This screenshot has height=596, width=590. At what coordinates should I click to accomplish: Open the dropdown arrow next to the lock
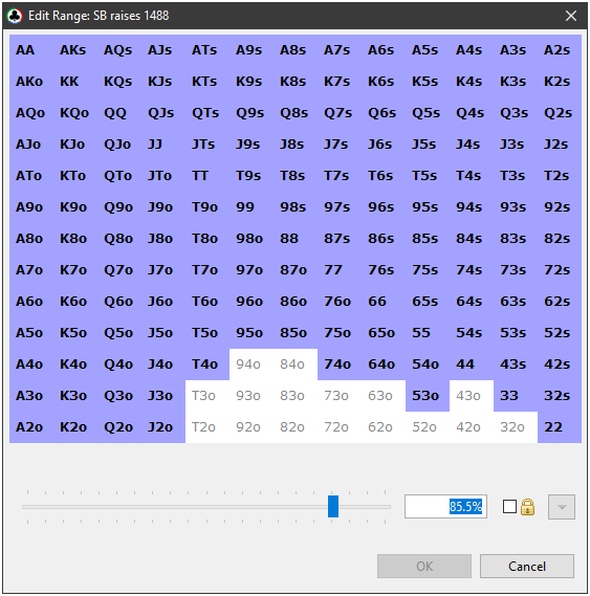point(561,507)
